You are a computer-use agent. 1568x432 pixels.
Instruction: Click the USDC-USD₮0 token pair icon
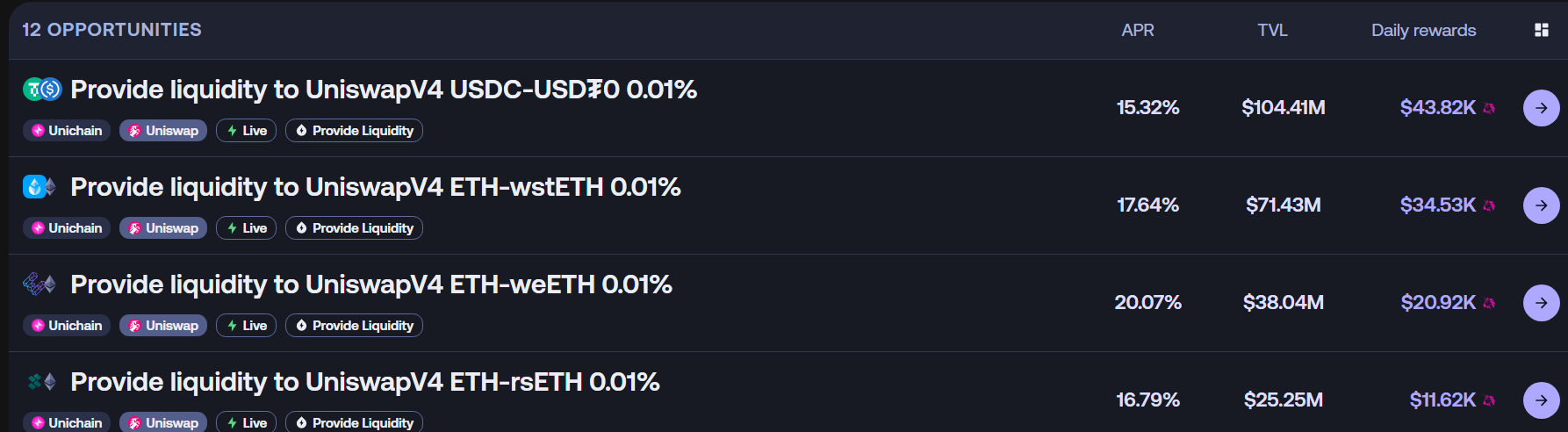(42, 89)
